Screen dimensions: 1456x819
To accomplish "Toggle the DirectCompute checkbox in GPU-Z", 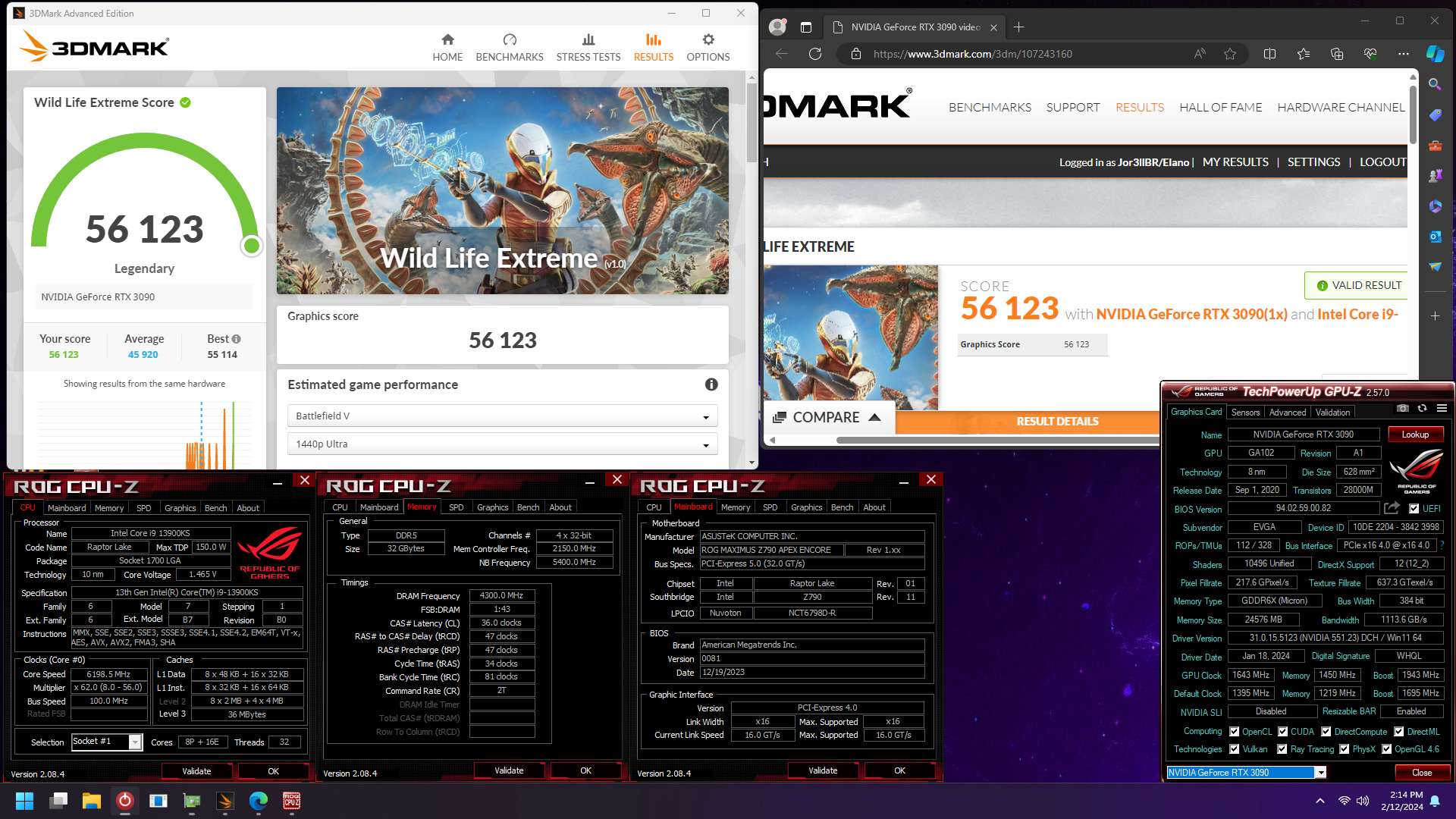I will 1326,732.
